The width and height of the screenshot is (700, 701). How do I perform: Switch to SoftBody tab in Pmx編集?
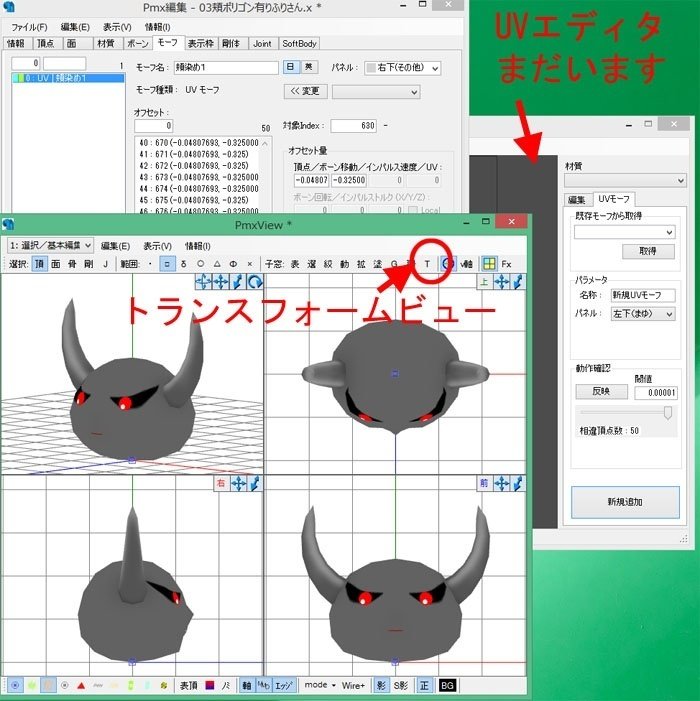click(299, 43)
